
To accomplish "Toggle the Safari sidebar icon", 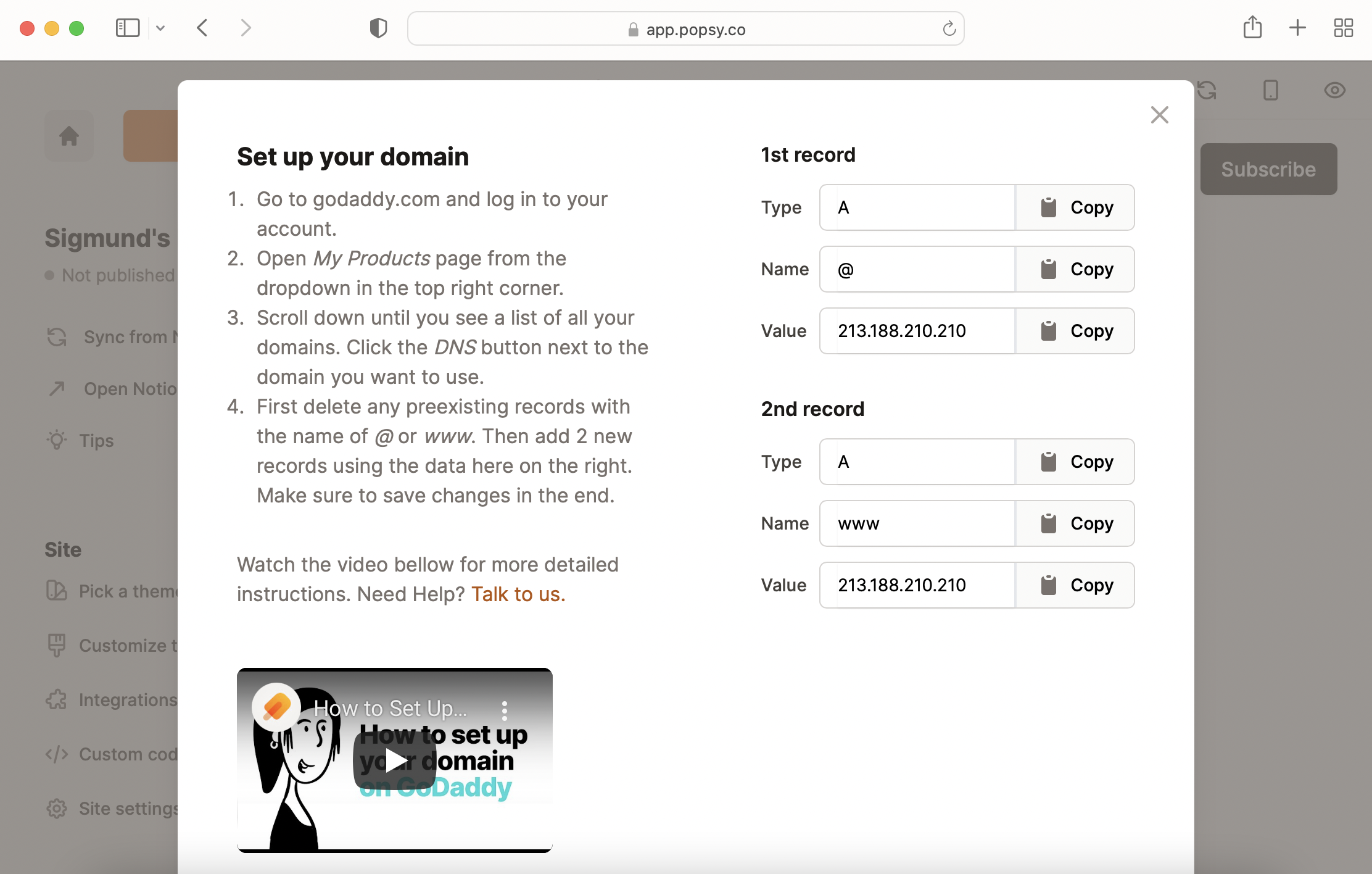I will coord(128,28).
